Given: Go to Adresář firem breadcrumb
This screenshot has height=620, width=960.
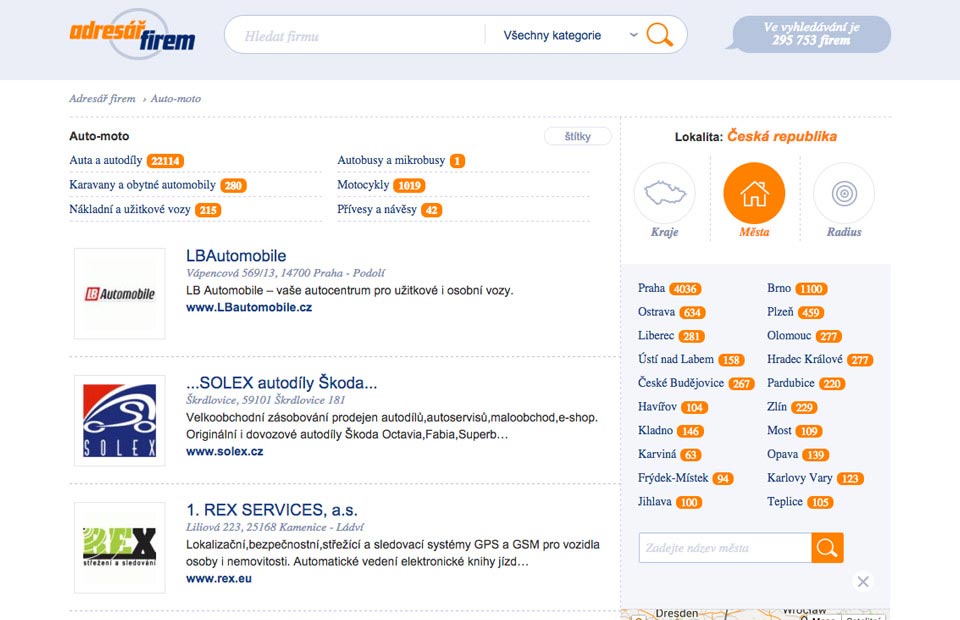Looking at the screenshot, I should coord(102,99).
